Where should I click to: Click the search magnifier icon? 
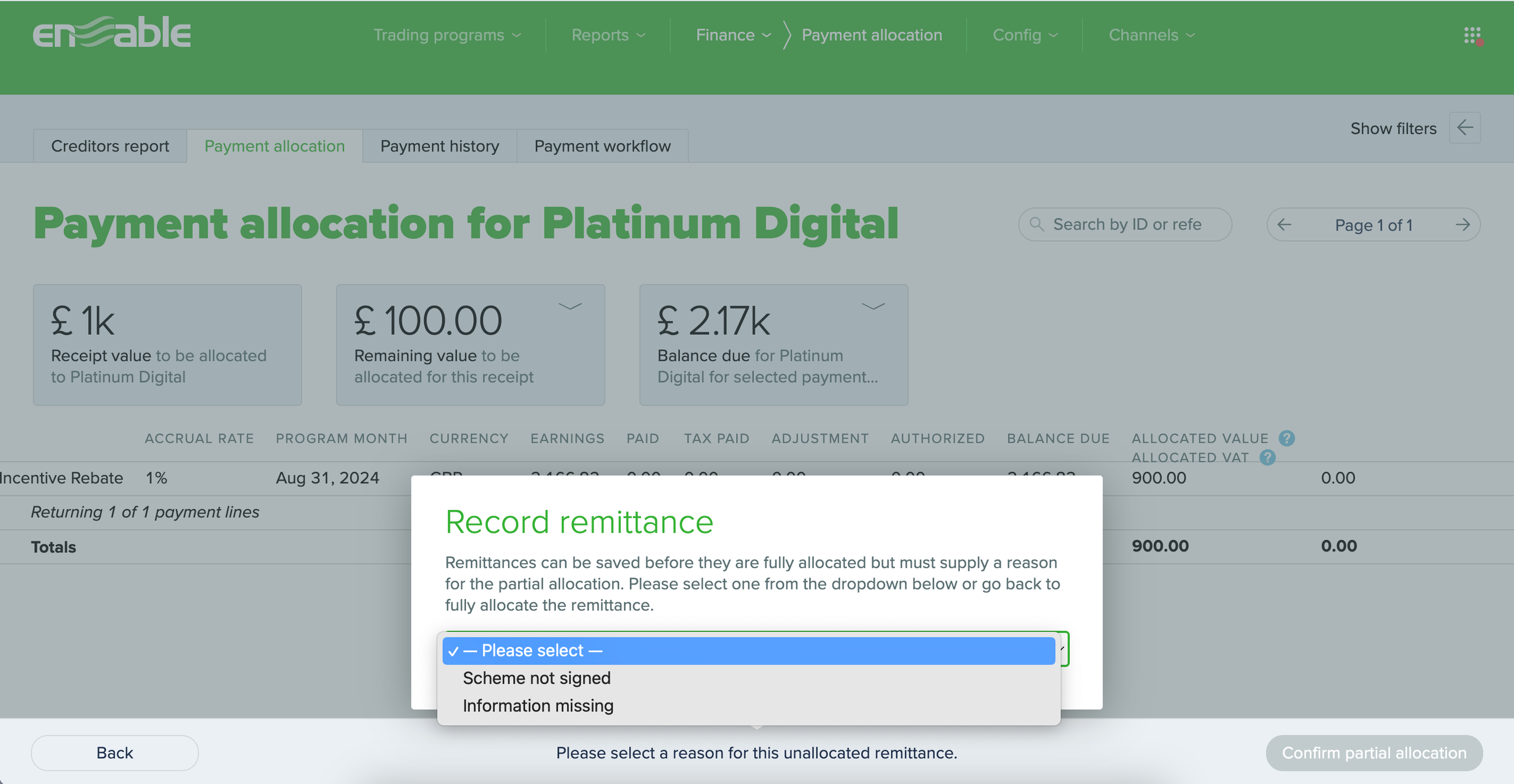pos(1037,225)
